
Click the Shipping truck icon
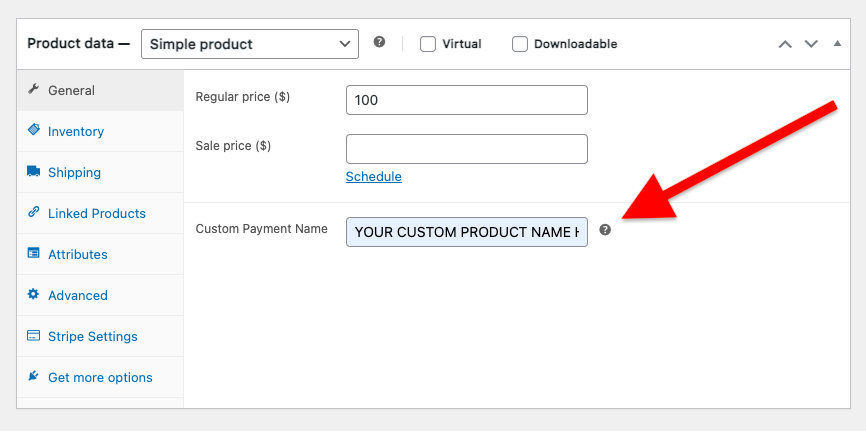point(33,172)
